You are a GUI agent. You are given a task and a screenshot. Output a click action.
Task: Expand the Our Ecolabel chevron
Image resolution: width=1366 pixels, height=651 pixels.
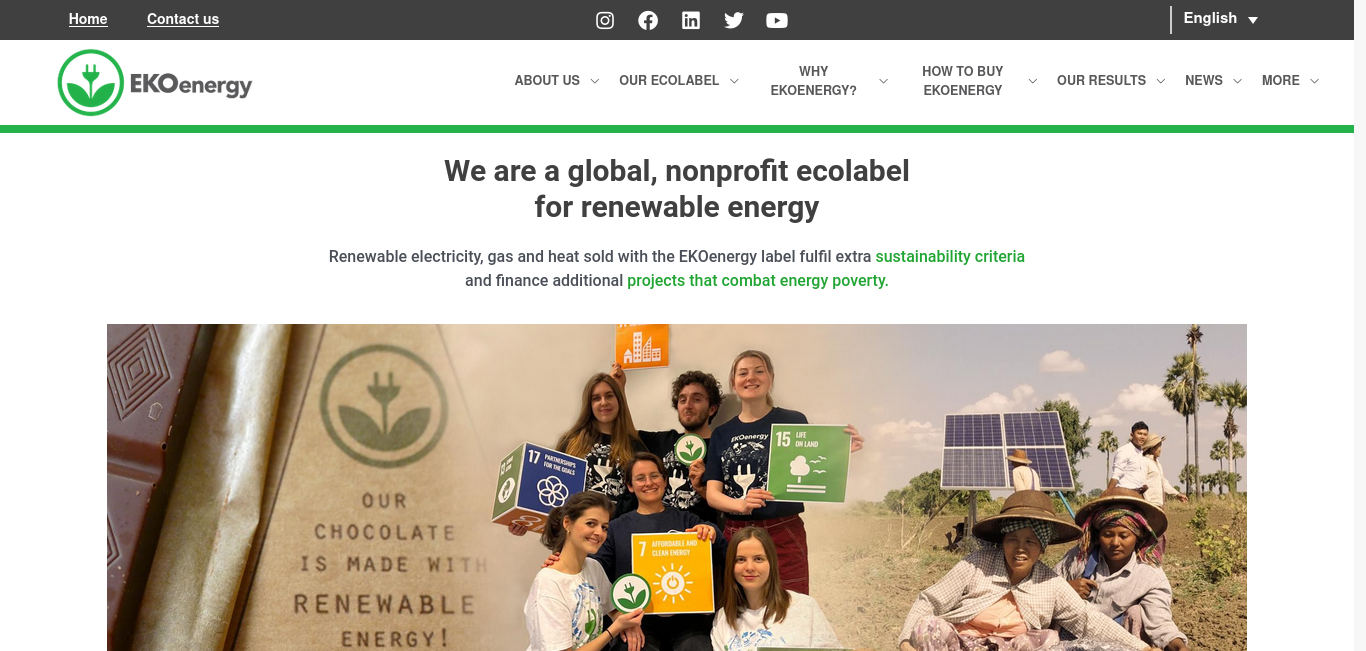(x=734, y=81)
